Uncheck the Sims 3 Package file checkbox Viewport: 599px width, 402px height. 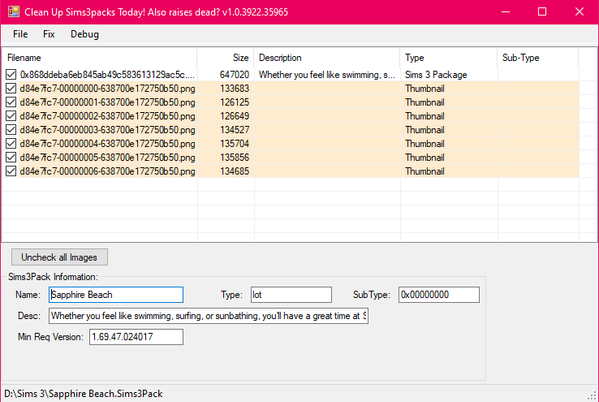coord(11,75)
